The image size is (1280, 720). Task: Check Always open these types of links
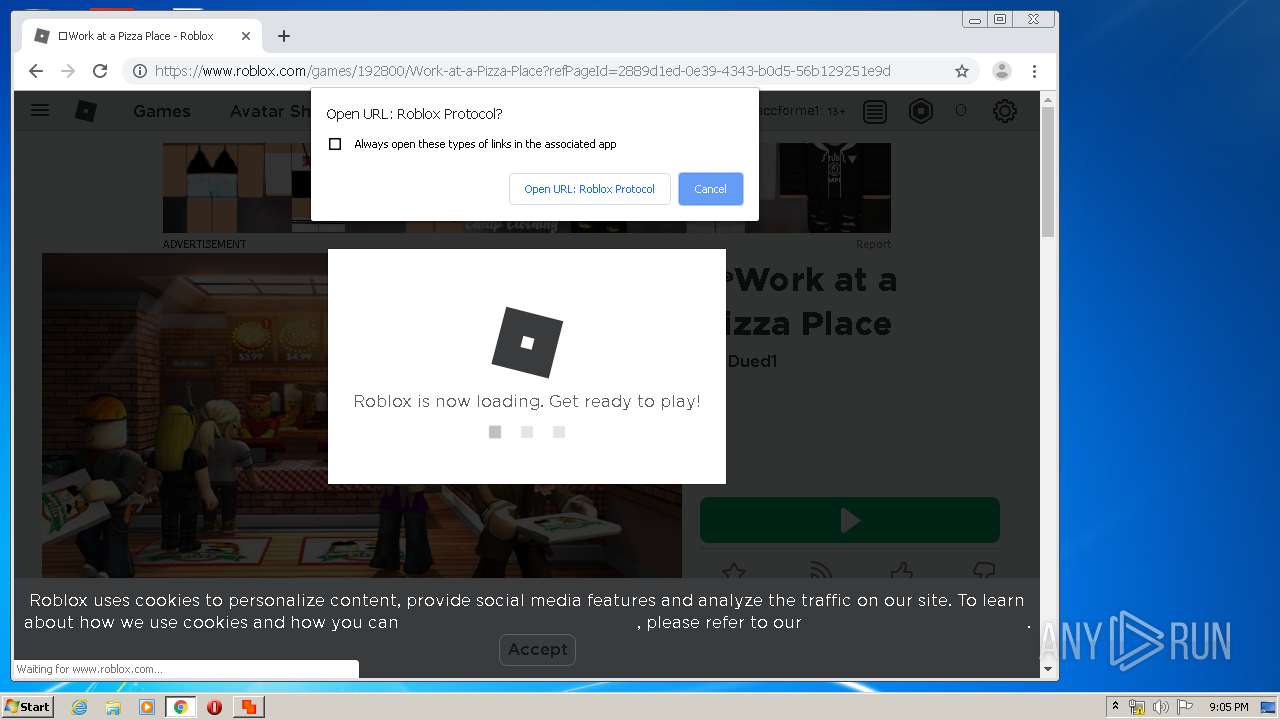pos(335,144)
